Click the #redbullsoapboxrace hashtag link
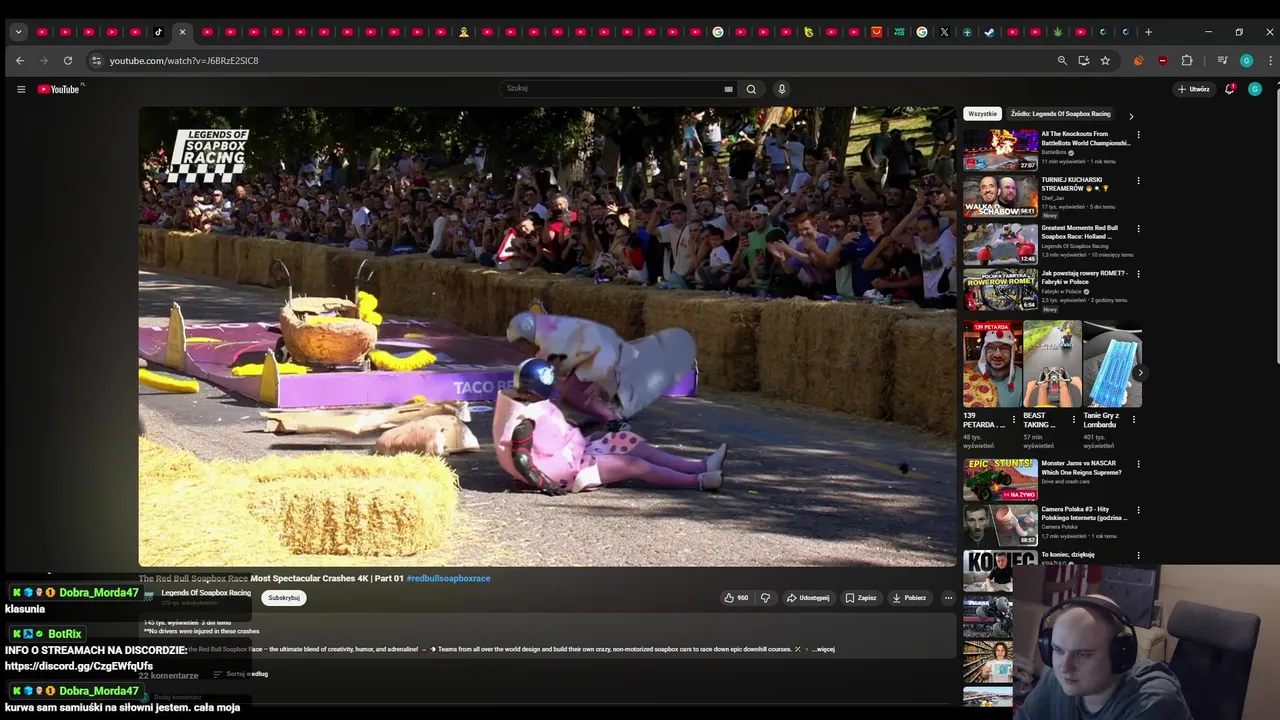This screenshot has height=720, width=1280. pyautogui.click(x=448, y=578)
